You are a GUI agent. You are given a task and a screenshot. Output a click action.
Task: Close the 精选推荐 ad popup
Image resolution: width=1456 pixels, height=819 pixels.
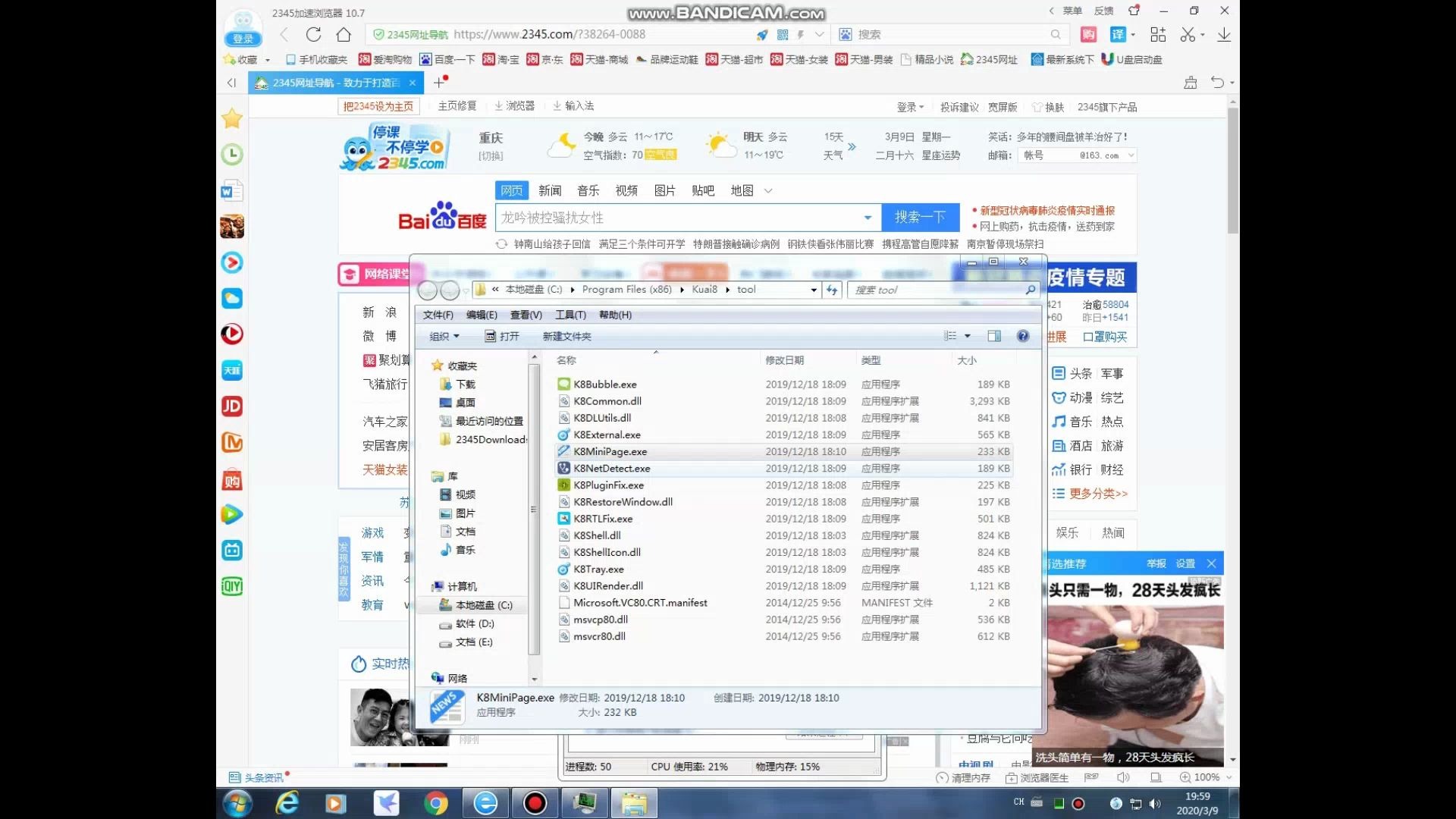click(x=1211, y=563)
